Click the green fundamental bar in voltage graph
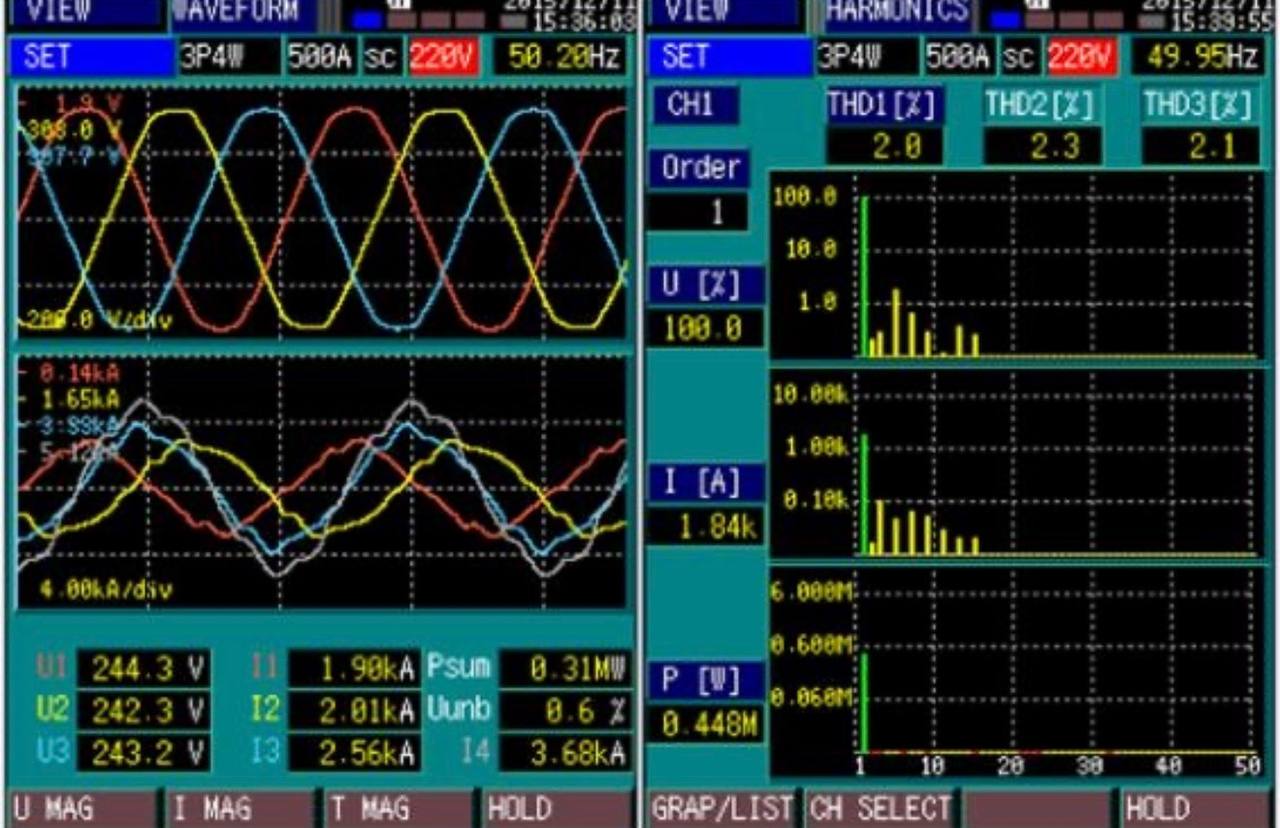 click(x=863, y=277)
